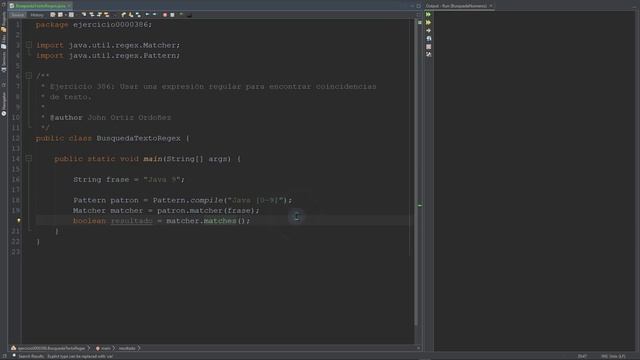Collapse main method fold at line 14
The image size is (640, 360).
(x=29, y=158)
